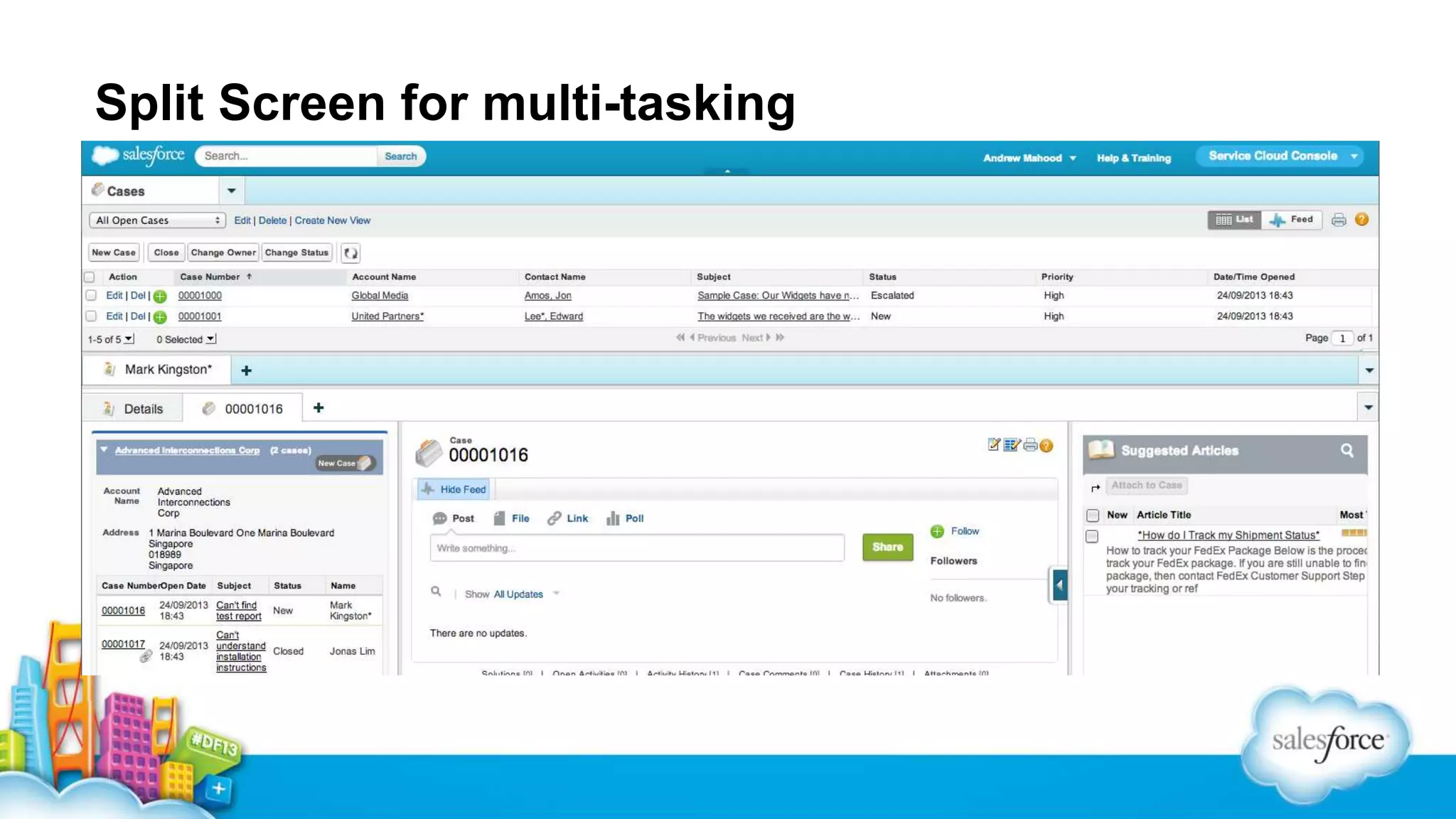Open Help & Training link

click(x=1133, y=158)
